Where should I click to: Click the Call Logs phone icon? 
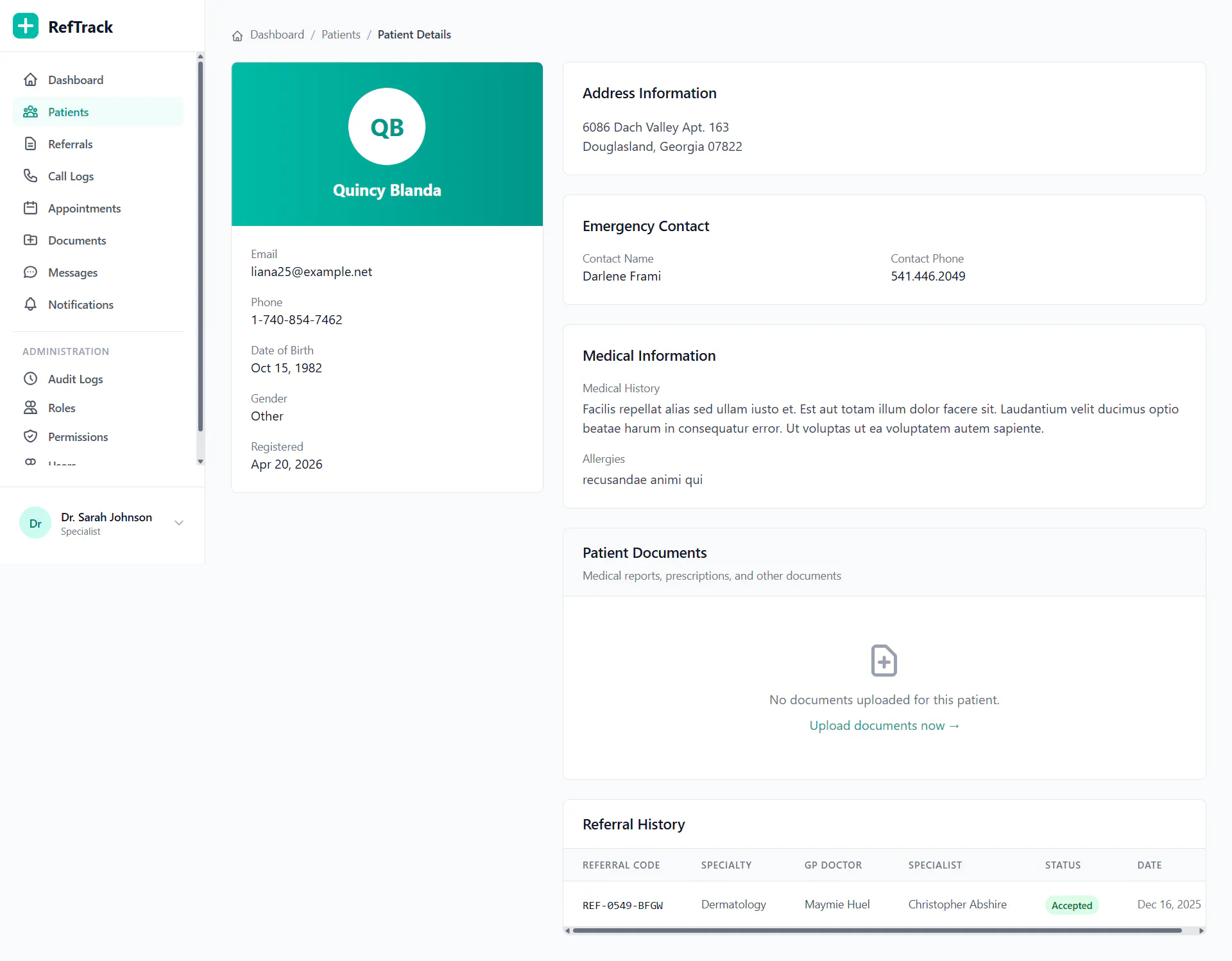[30, 176]
